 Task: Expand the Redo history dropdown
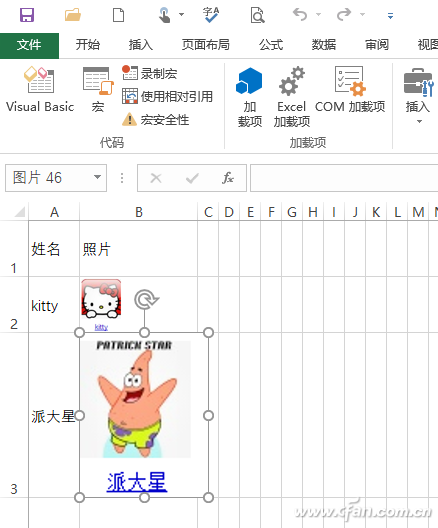click(362, 14)
